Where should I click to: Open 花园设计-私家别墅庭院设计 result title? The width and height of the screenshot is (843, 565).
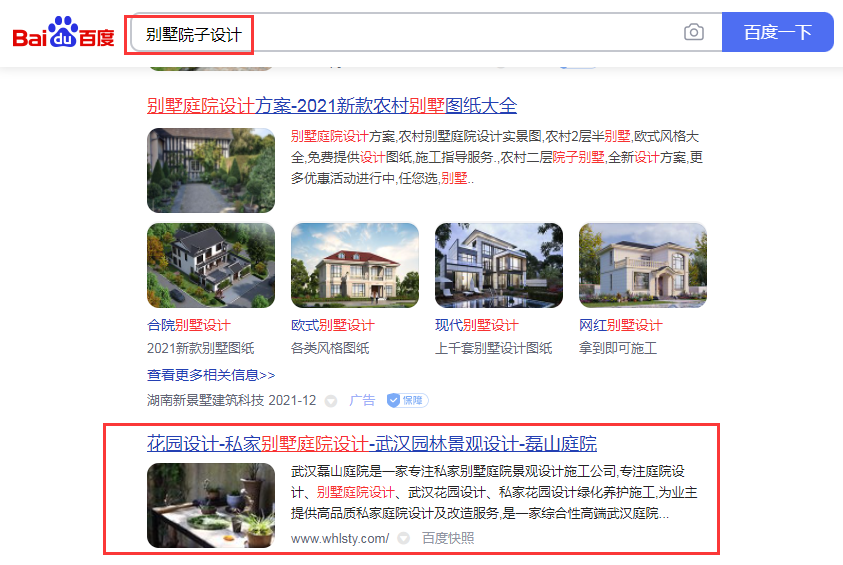click(372, 444)
